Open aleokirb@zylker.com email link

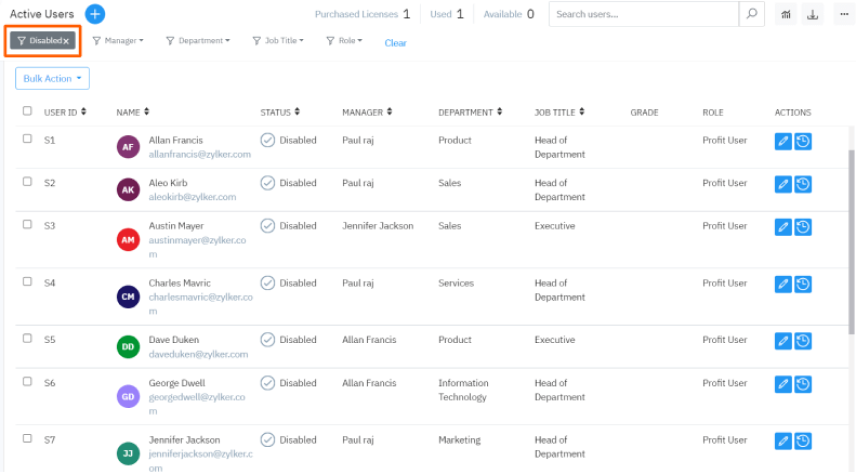click(192, 197)
